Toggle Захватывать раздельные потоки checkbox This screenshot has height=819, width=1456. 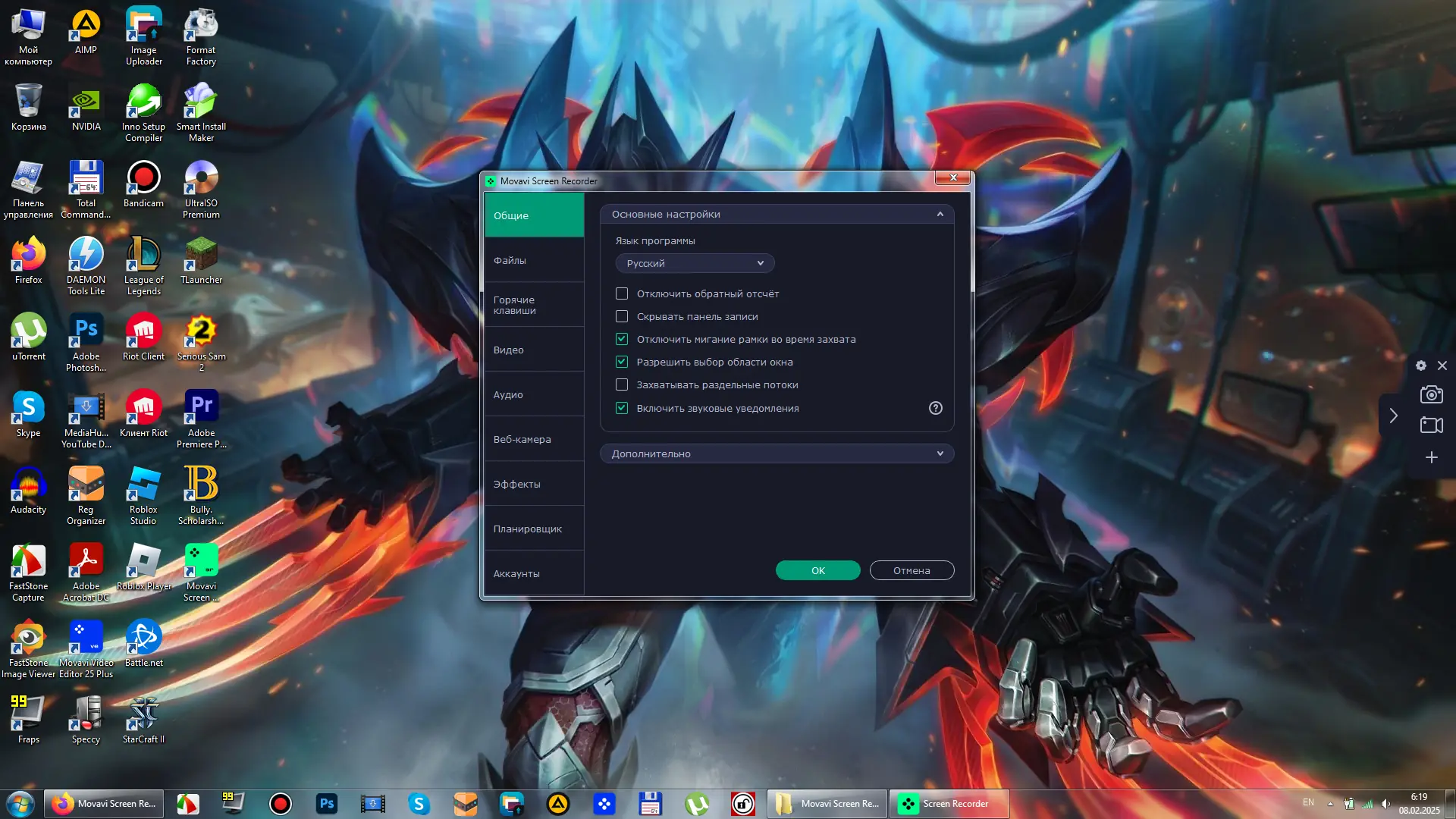click(622, 384)
